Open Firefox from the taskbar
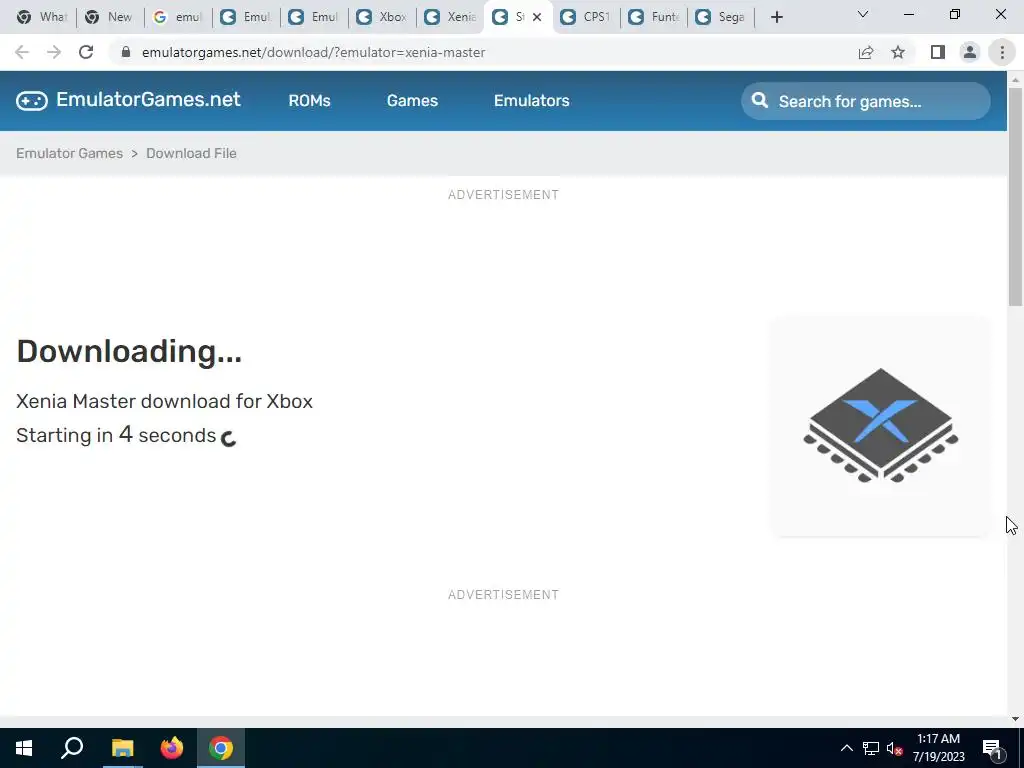The height and width of the screenshot is (768, 1024). tap(172, 748)
